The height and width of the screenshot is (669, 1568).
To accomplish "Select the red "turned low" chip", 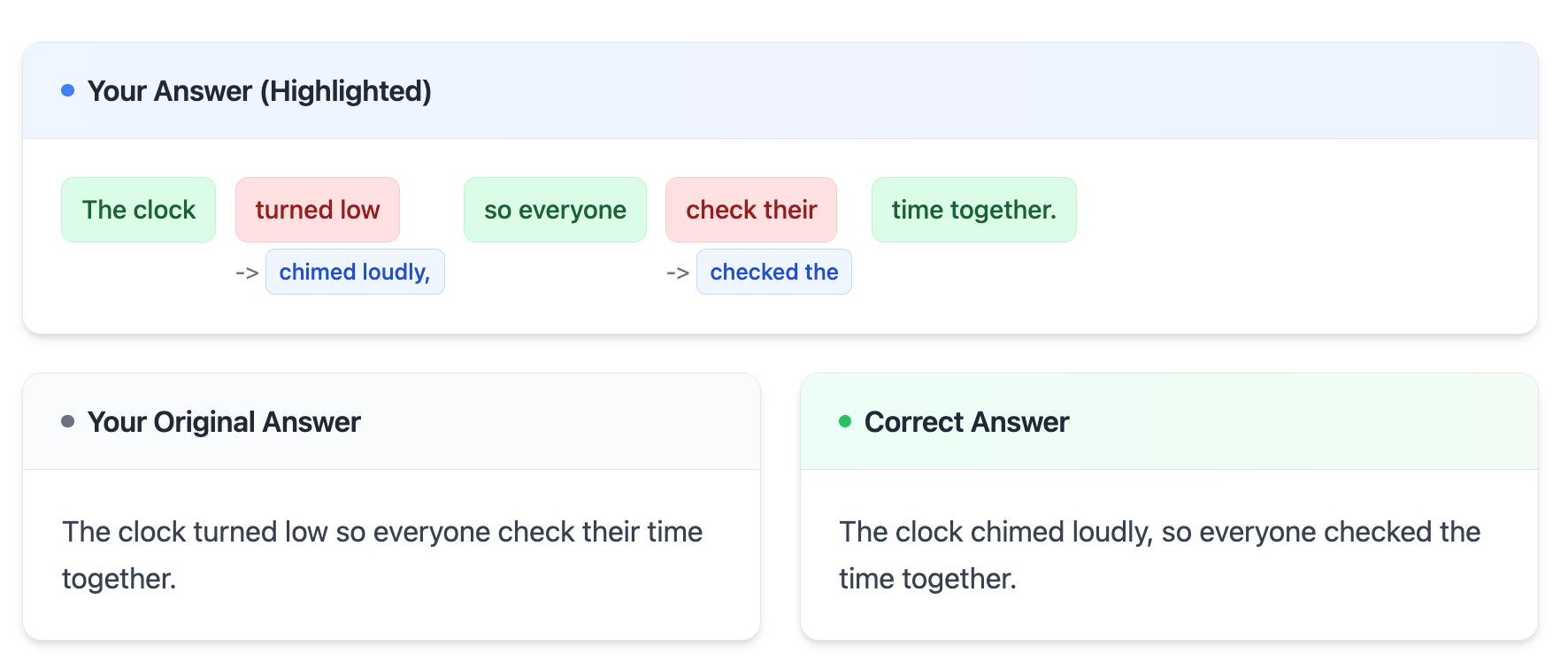I will [x=318, y=210].
